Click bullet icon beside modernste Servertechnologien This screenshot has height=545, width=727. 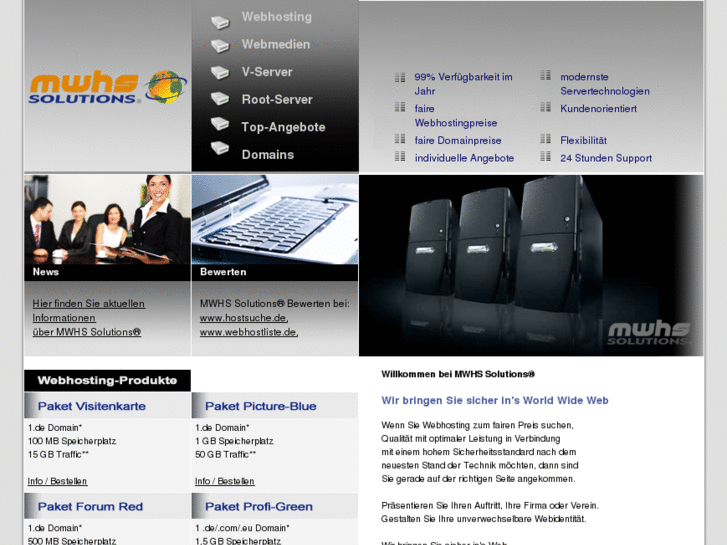point(545,75)
